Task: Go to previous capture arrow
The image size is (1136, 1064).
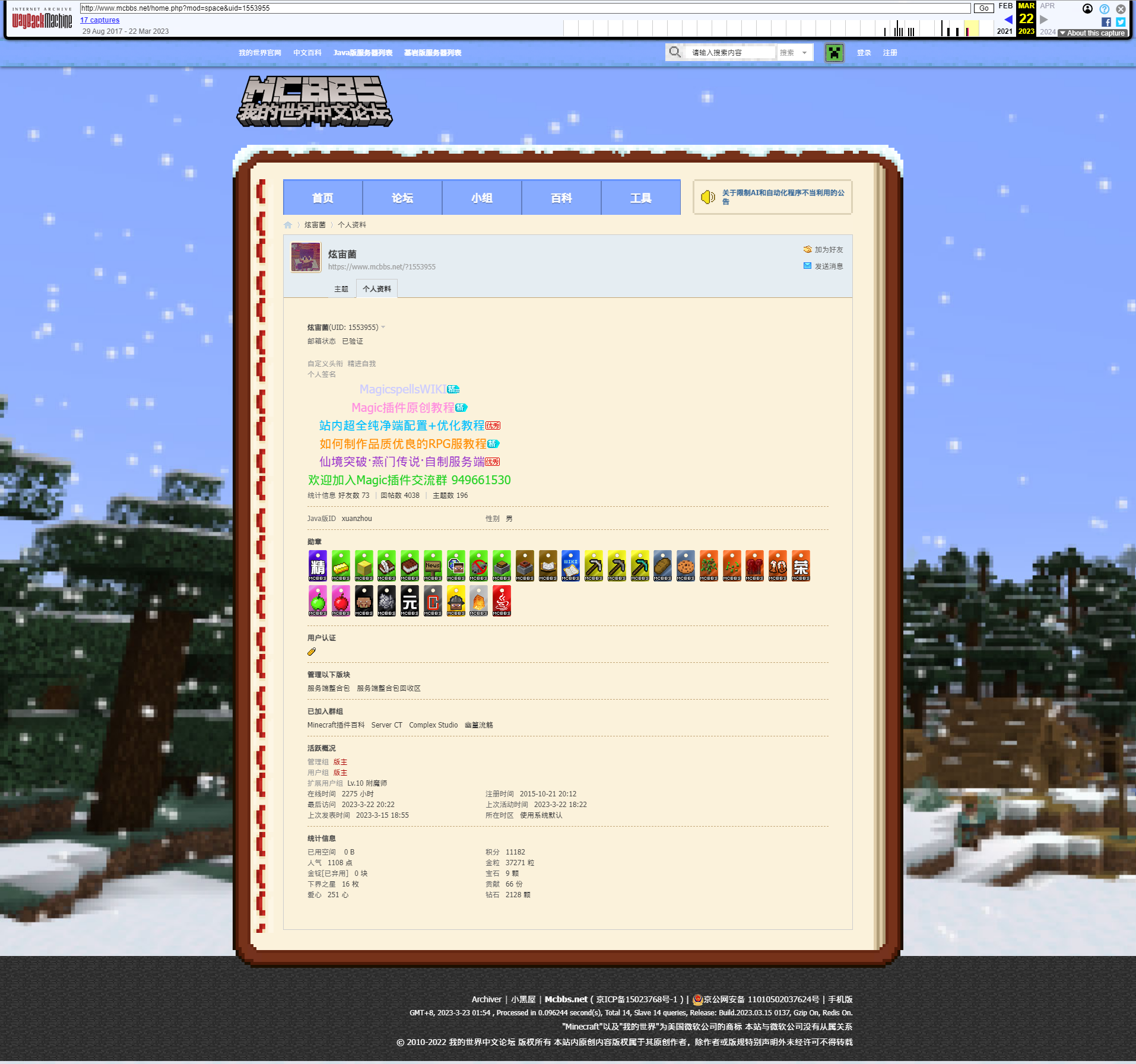Action: tap(1008, 20)
